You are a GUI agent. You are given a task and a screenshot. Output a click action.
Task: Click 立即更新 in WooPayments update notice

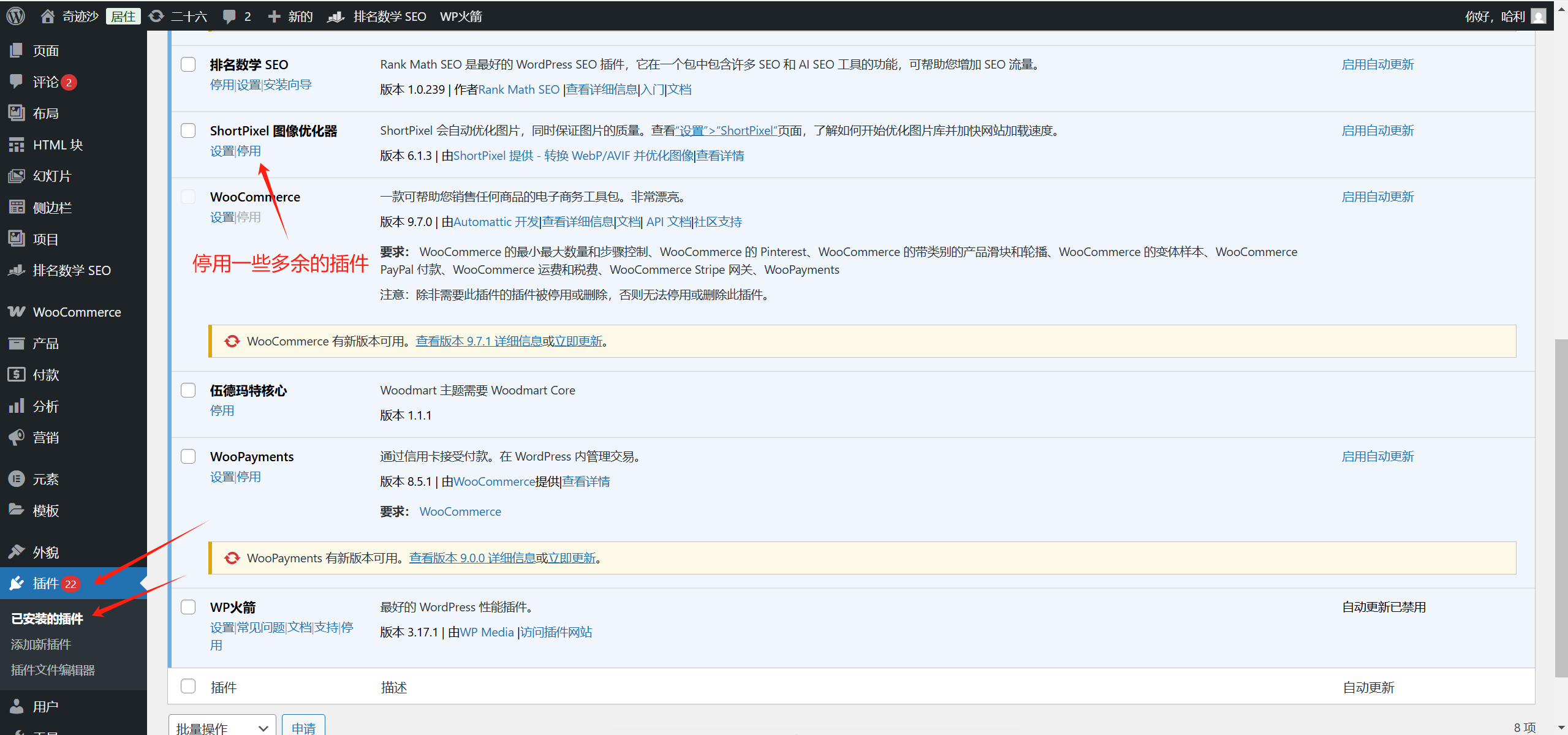pyautogui.click(x=572, y=558)
